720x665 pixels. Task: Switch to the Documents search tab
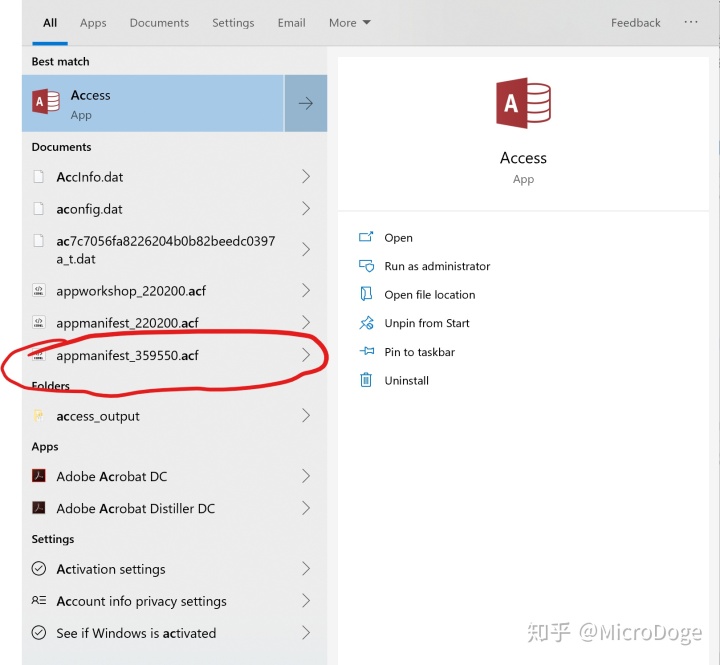coord(159,23)
